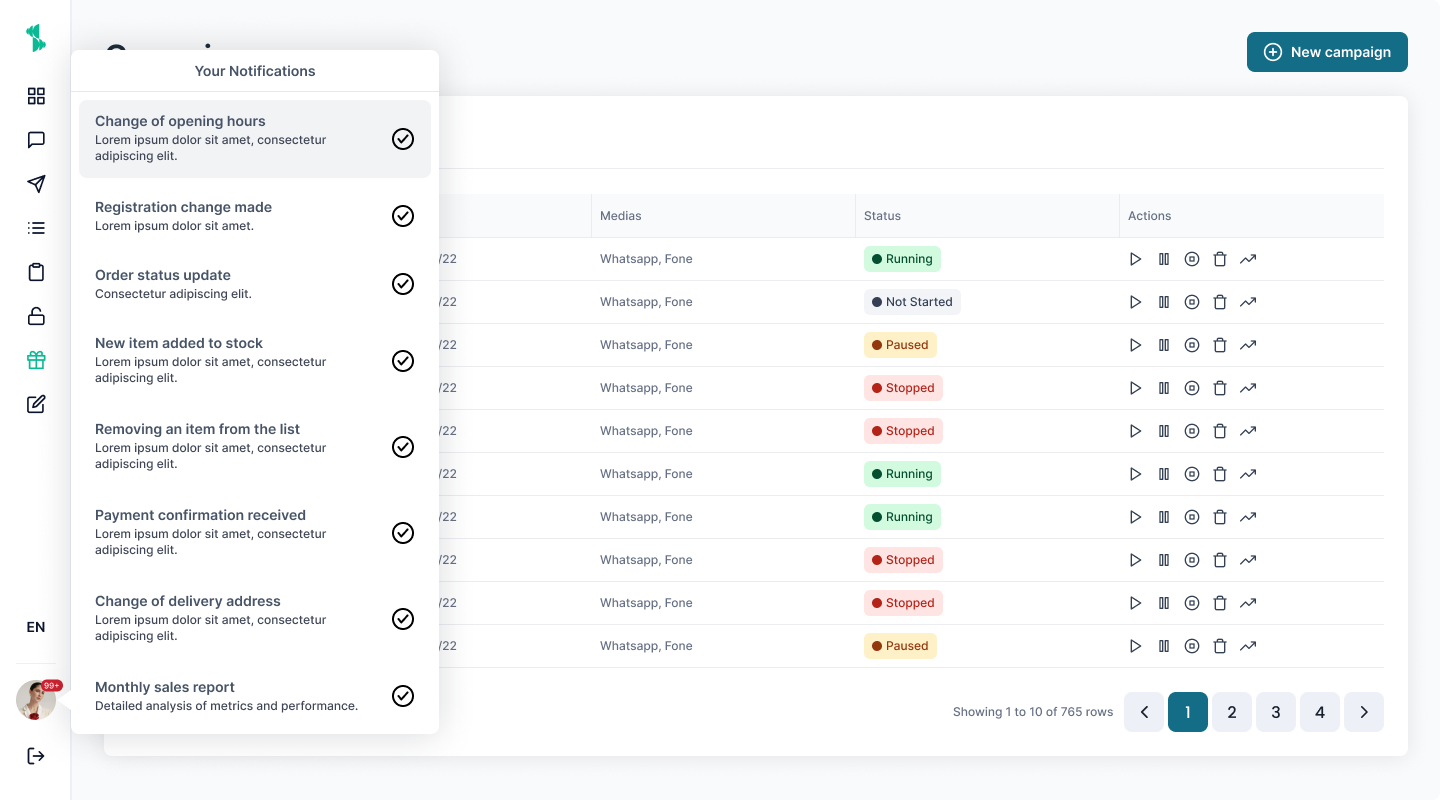
Task: Delete the Not Started campaign
Action: pos(1220,302)
